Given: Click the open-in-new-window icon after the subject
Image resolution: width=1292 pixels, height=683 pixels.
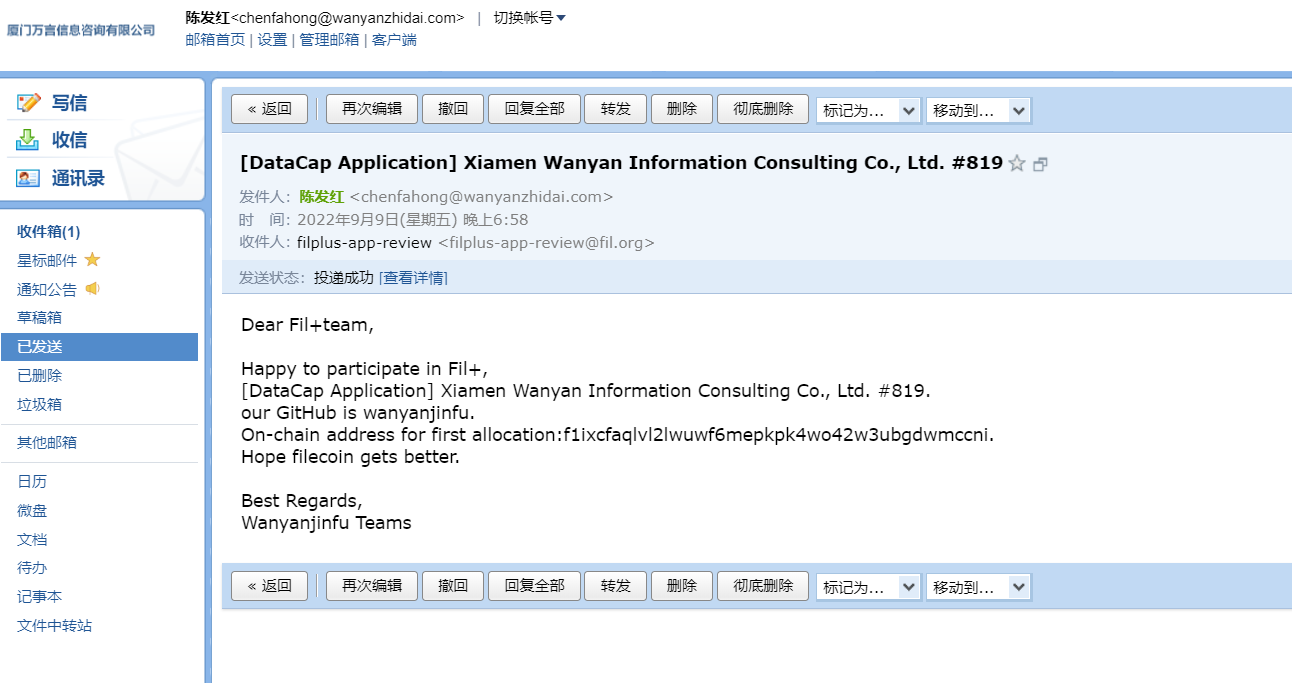Looking at the screenshot, I should coord(1041,163).
